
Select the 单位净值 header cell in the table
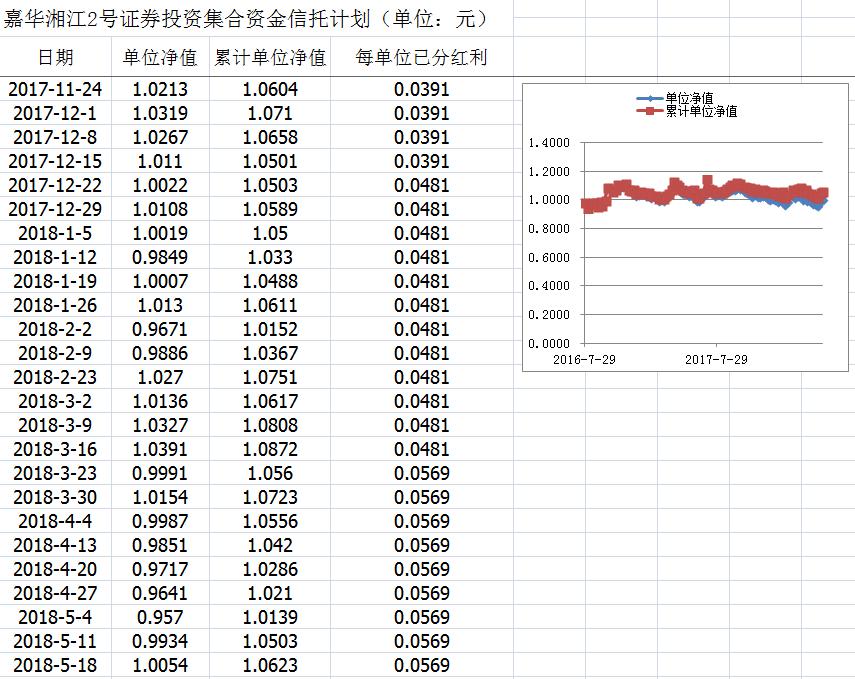click(x=160, y=58)
